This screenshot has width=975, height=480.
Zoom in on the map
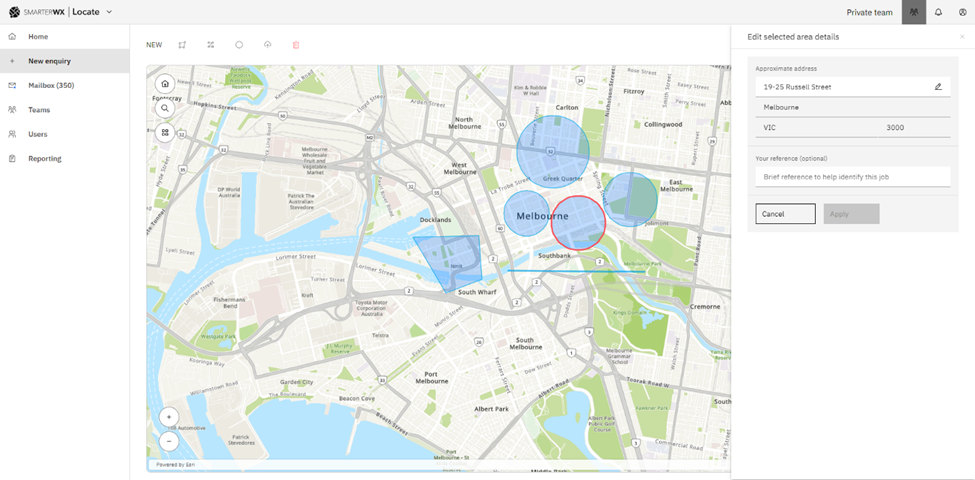click(169, 417)
